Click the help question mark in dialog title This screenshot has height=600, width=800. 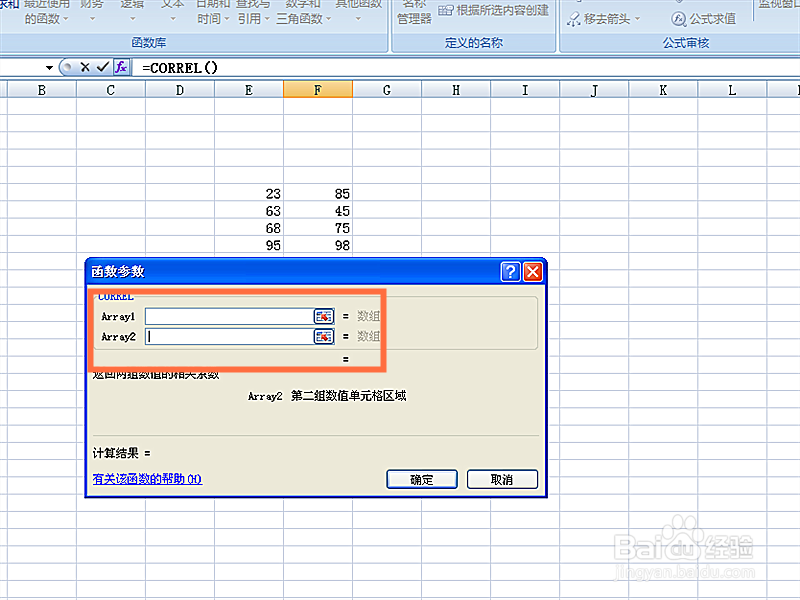pyautogui.click(x=511, y=272)
